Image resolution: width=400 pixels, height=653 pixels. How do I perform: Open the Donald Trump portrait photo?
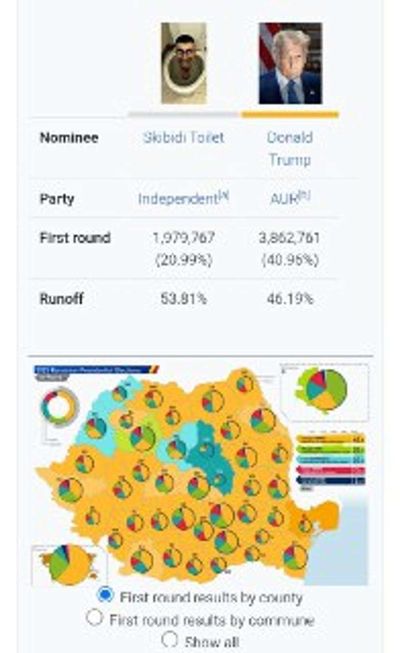point(290,63)
